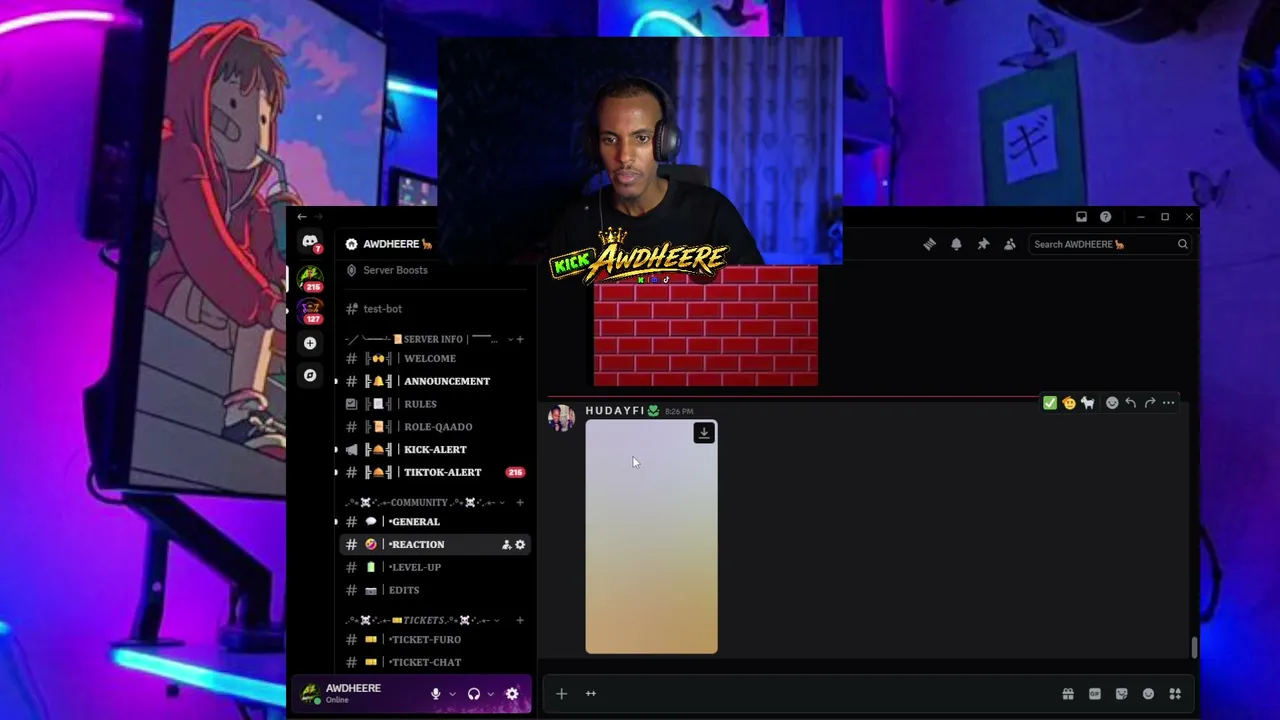Open microphone input options arrow
The height and width of the screenshot is (720, 1280).
[452, 694]
